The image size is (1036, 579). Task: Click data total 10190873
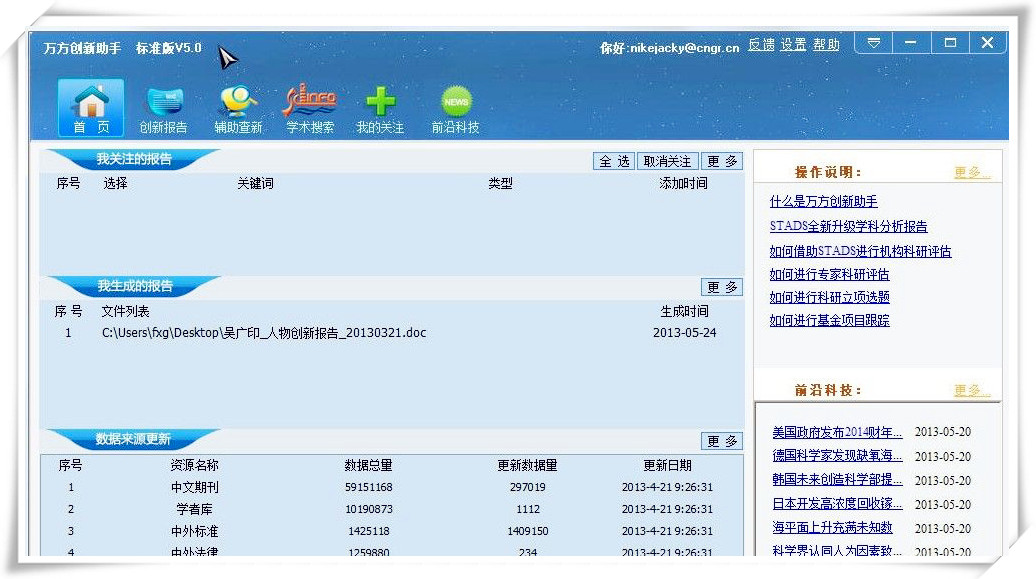coord(369,510)
